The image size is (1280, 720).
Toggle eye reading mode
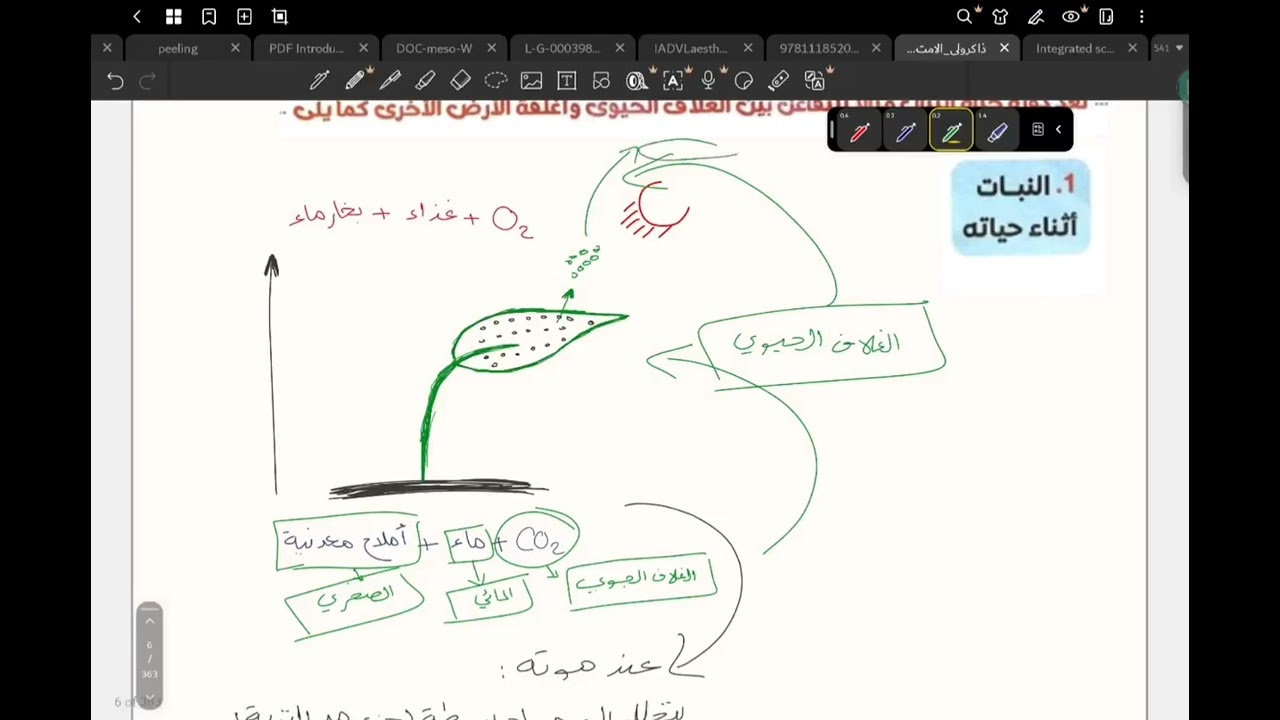1071,16
